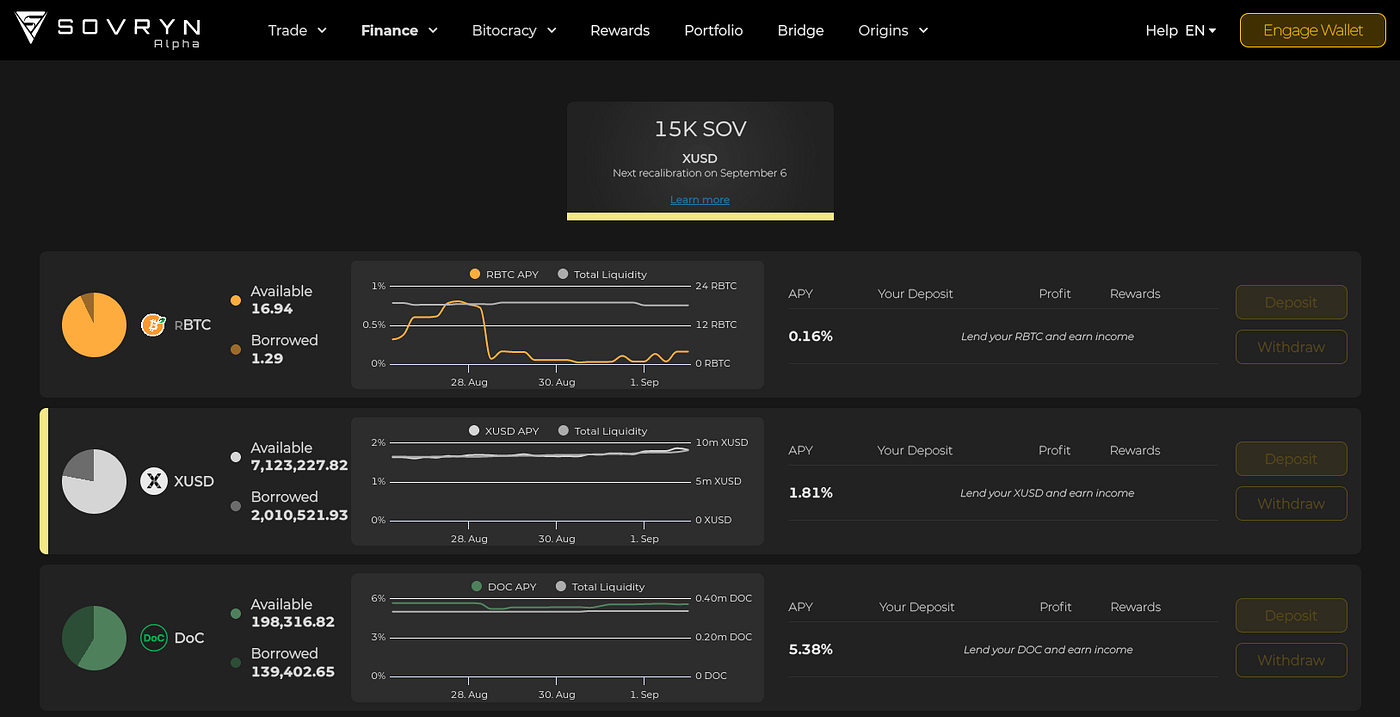Click the RBTC bitcoin token icon

(153, 324)
